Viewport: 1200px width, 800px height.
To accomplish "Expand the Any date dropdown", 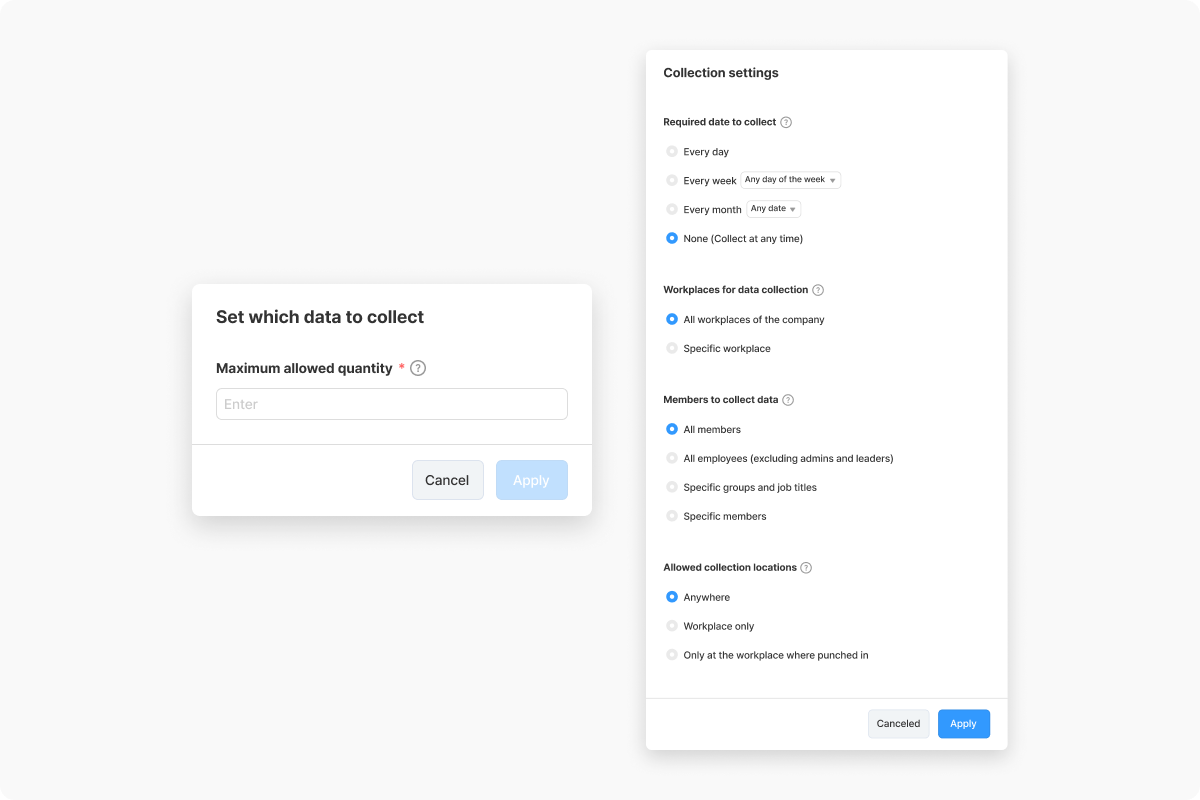I will coord(774,209).
